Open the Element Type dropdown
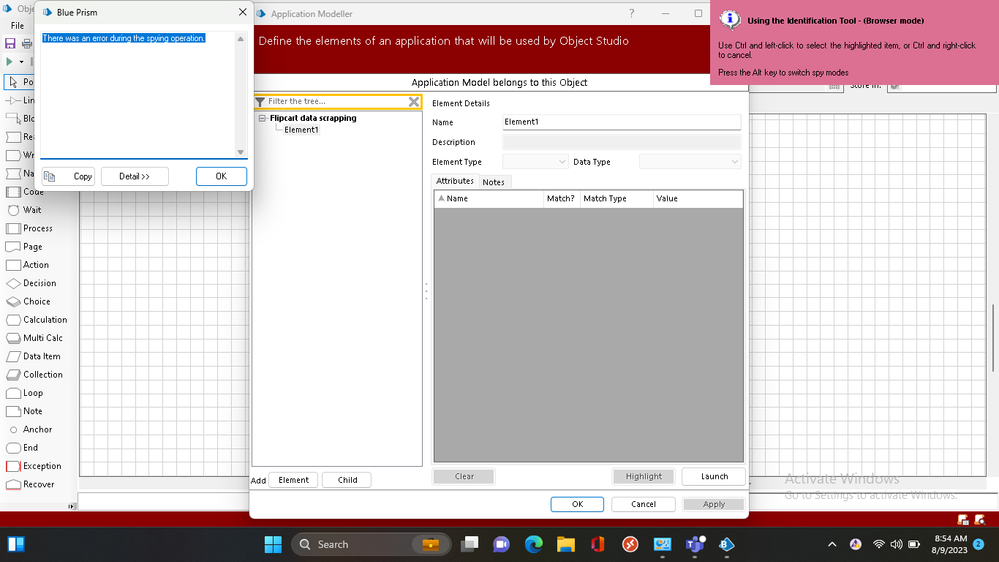Viewport: 999px width, 562px height. click(x=535, y=162)
